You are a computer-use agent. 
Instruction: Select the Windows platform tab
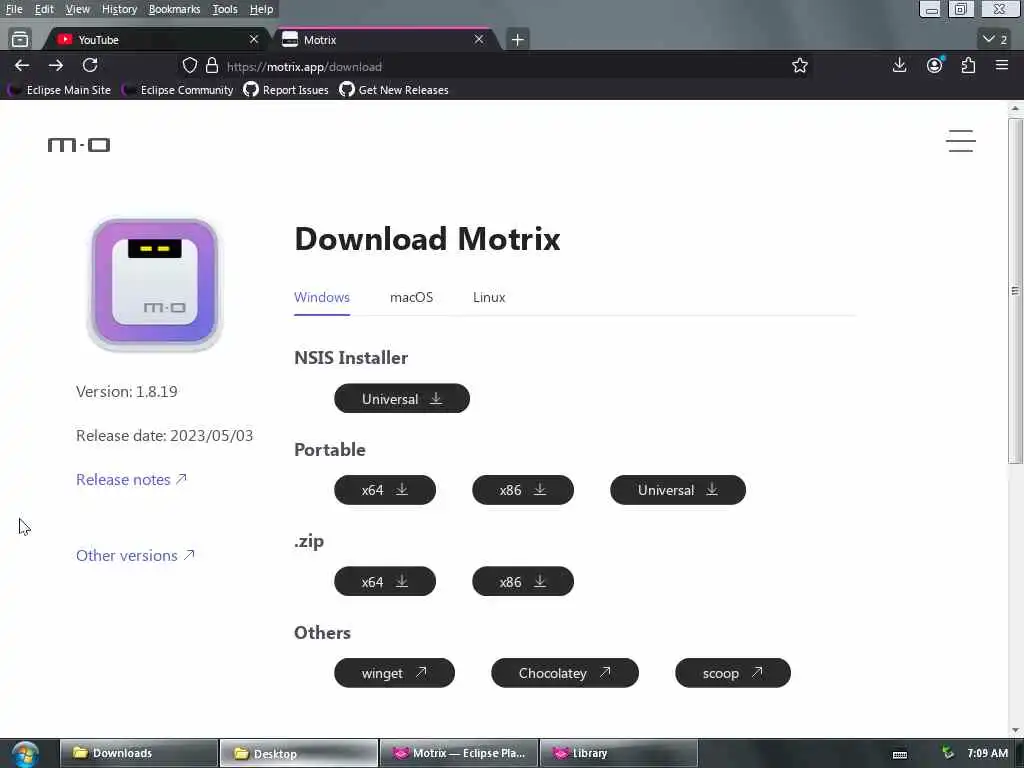coord(322,297)
